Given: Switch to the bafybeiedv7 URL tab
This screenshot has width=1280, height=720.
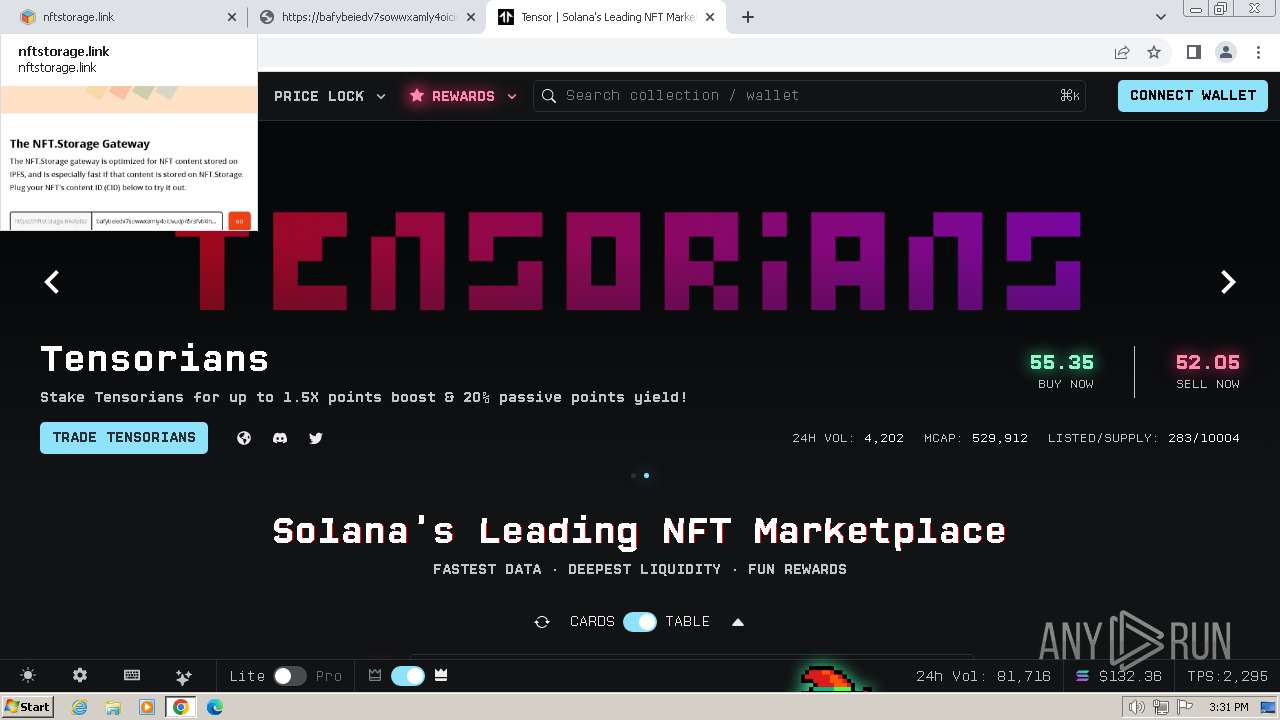Looking at the screenshot, I should [x=365, y=17].
